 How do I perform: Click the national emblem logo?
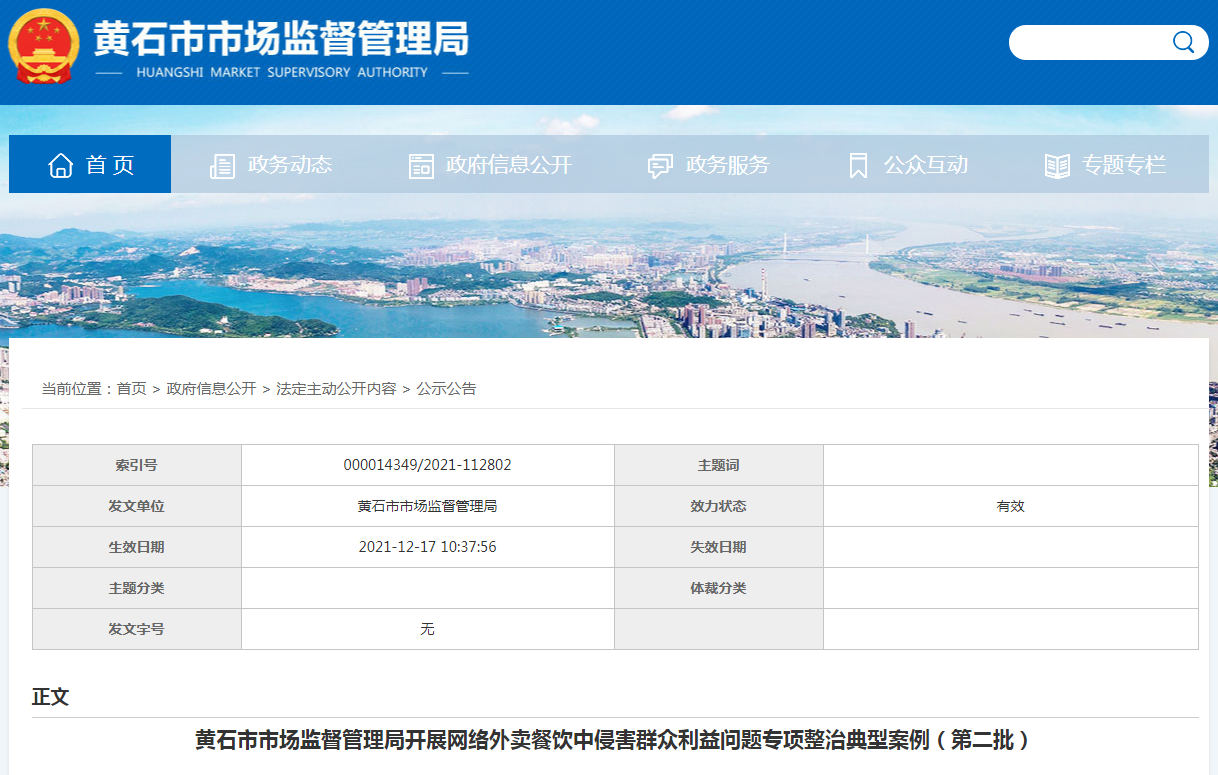point(44,46)
